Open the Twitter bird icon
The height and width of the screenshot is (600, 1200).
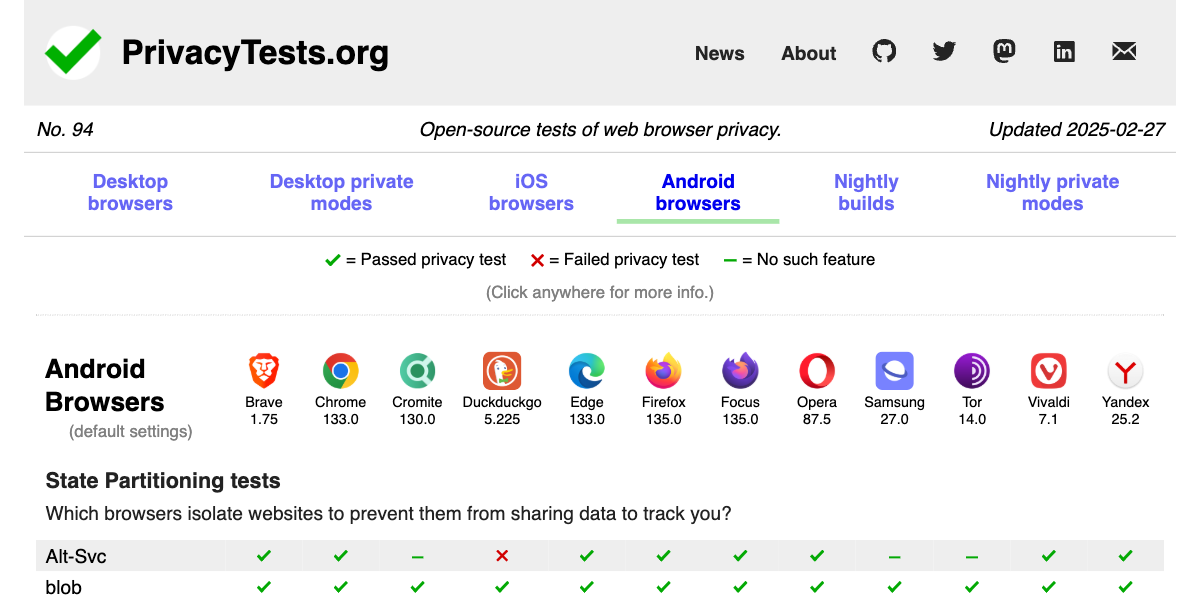tap(944, 51)
